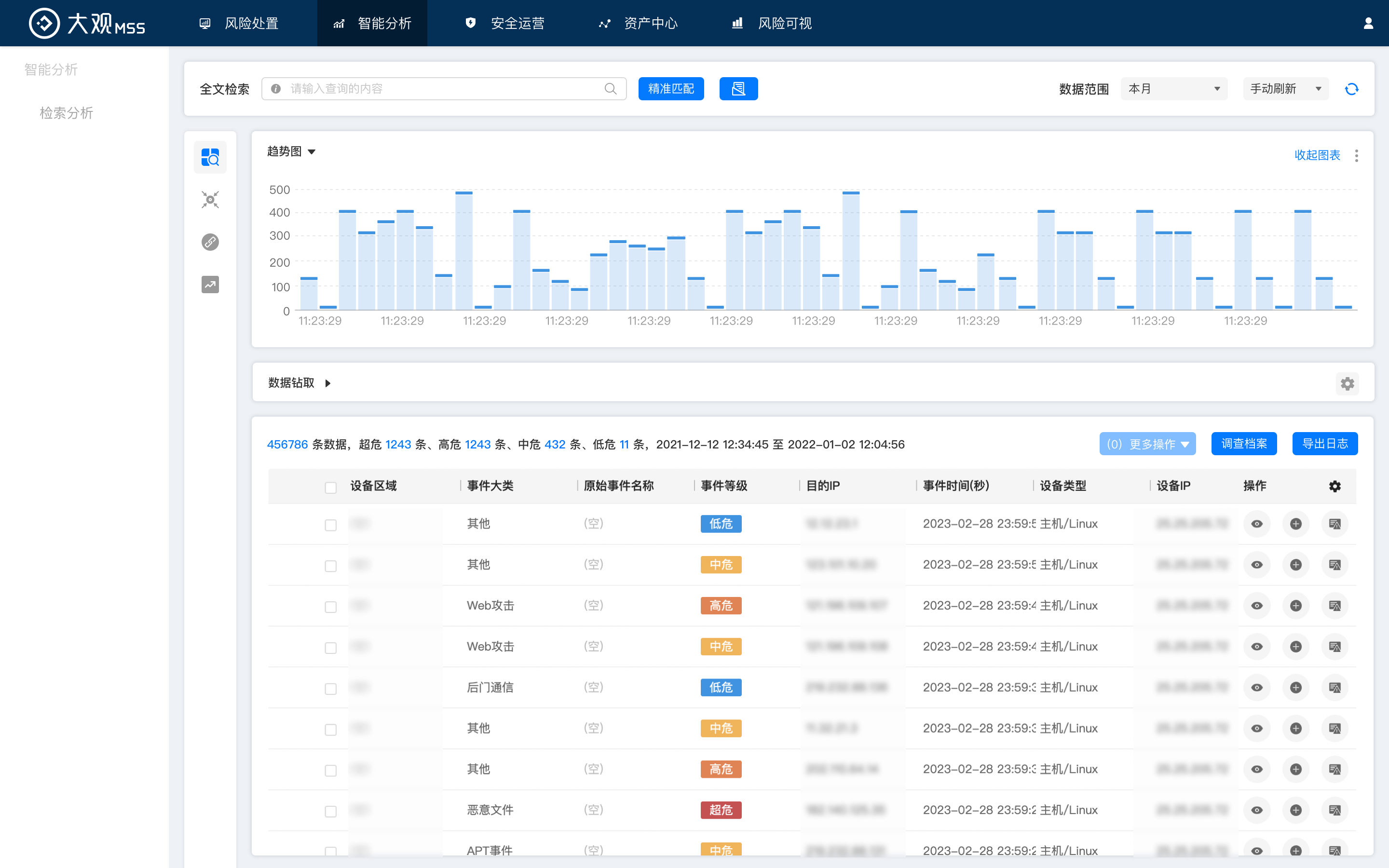Click the 大观MSS logo
Screen dimensions: 1389x868
tap(87, 24)
